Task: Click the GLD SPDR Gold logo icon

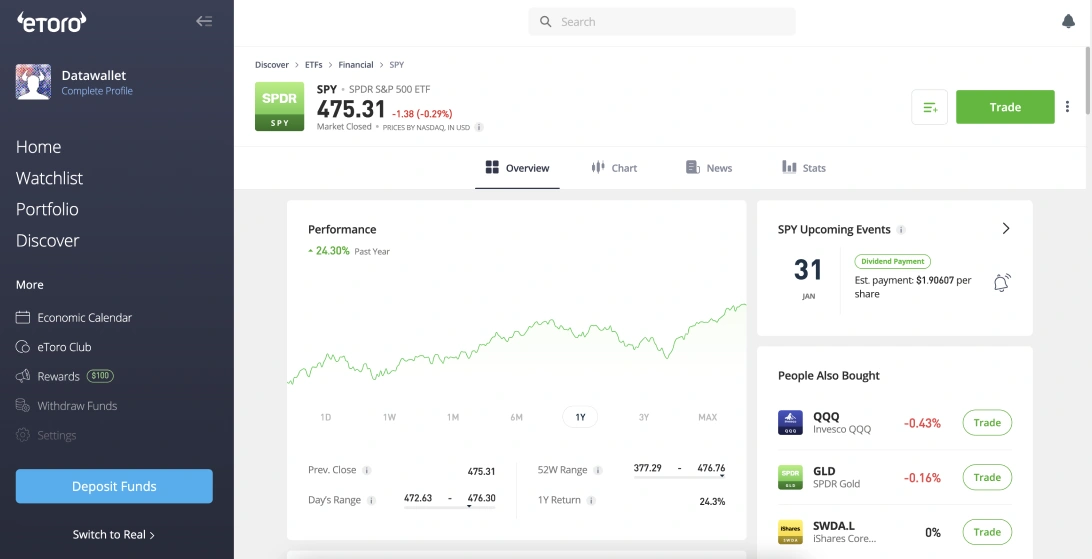Action: (x=790, y=477)
